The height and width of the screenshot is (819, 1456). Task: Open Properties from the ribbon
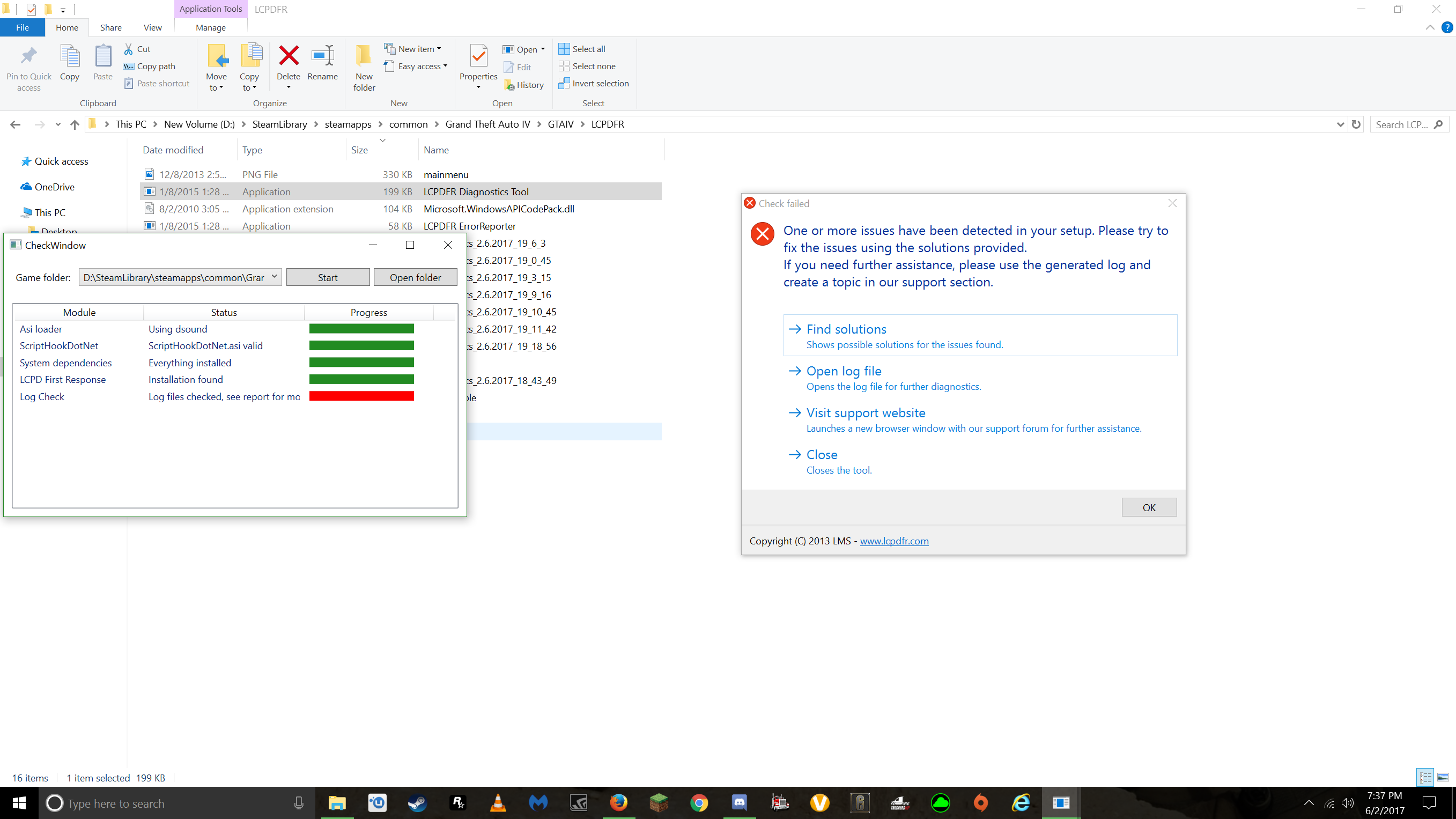(478, 56)
